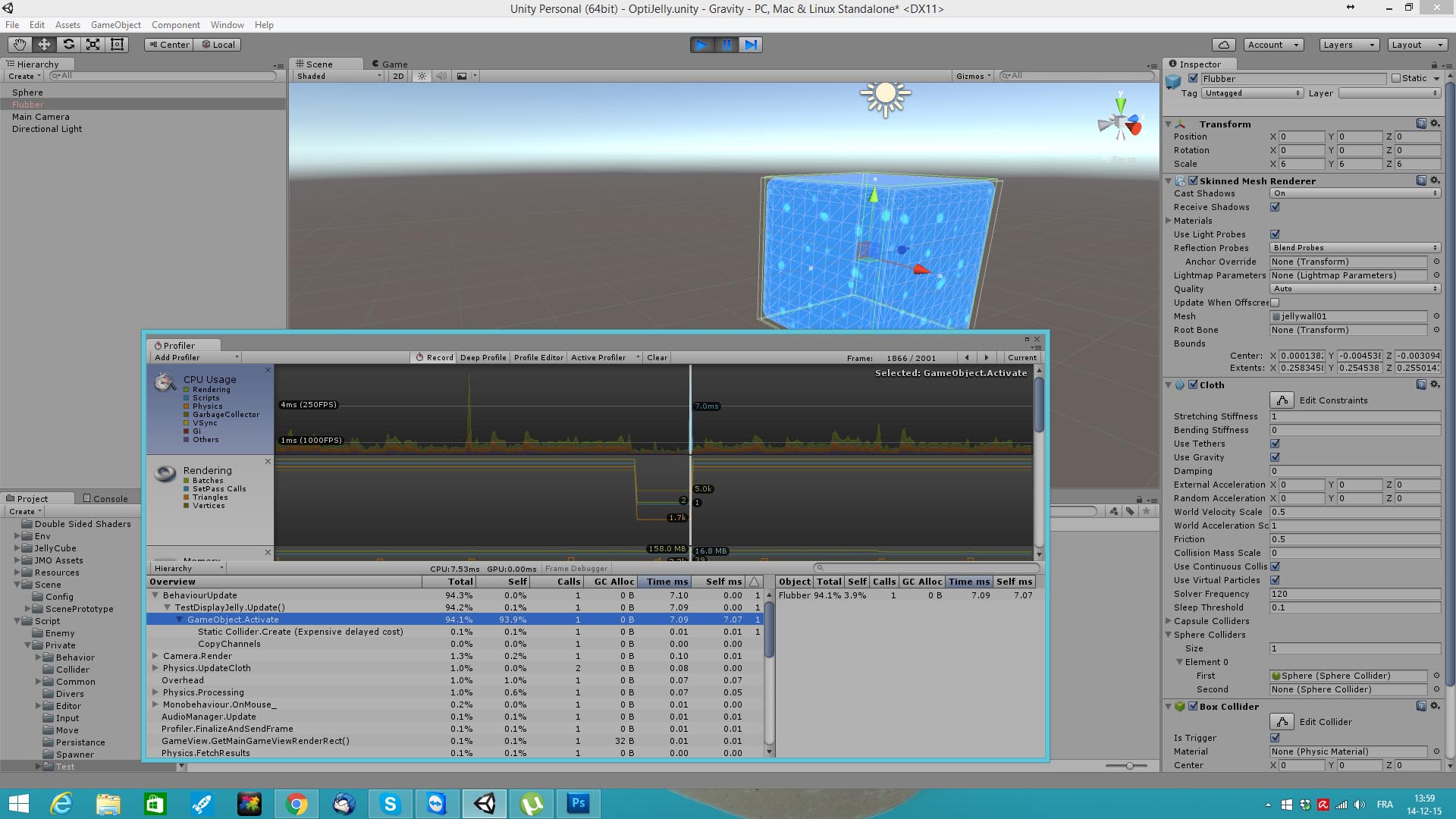Click Box Collider Edit Collider icon button
Screen dimensions: 1456x819
(x=1282, y=721)
